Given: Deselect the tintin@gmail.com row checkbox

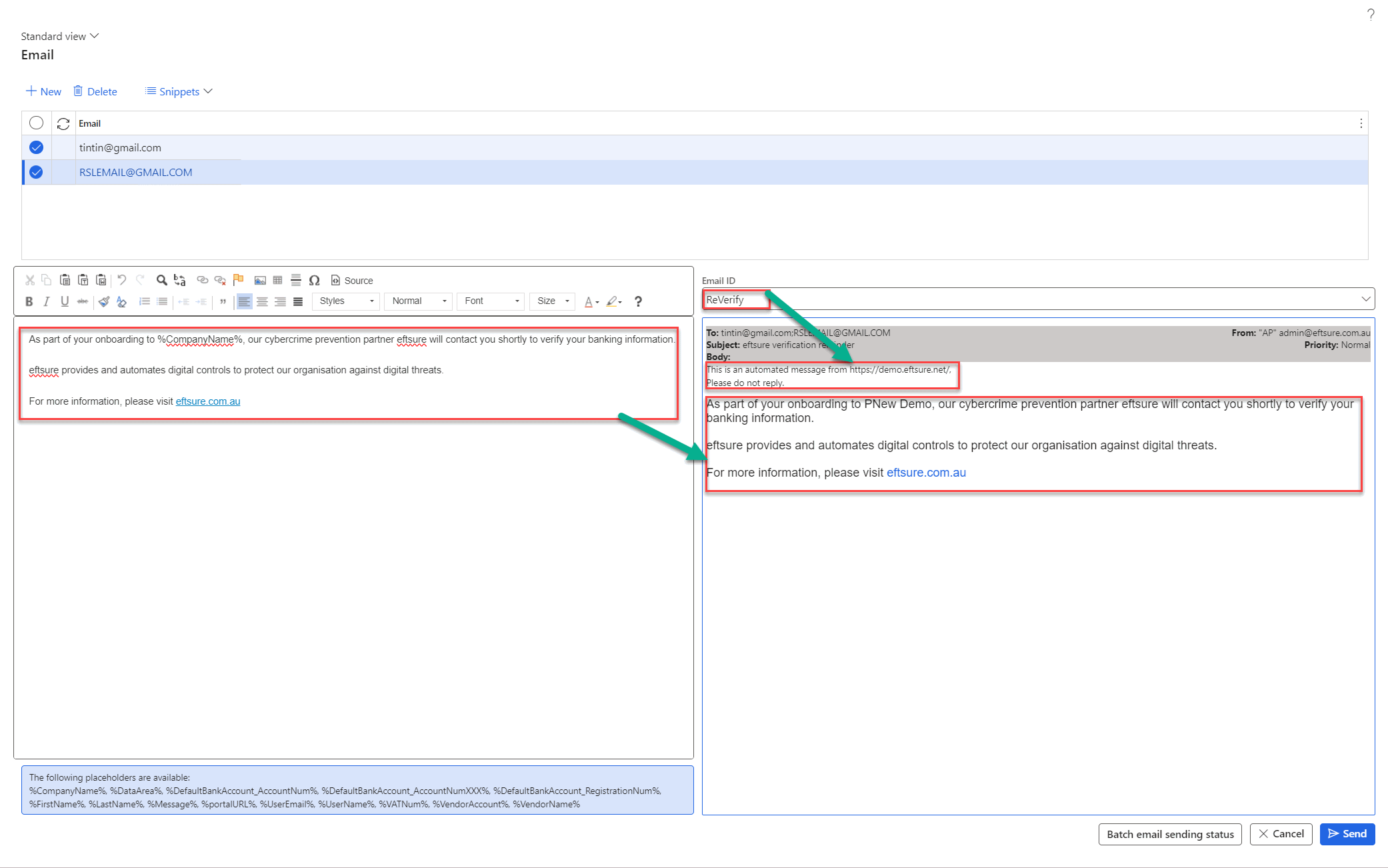Looking at the screenshot, I should (x=37, y=147).
